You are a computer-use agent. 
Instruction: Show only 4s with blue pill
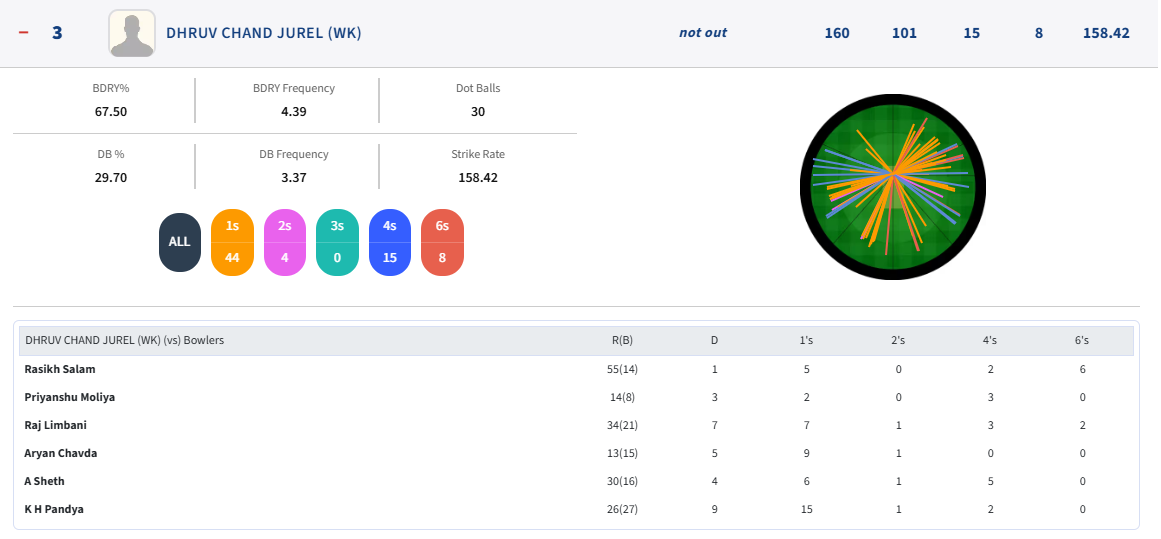(x=390, y=242)
